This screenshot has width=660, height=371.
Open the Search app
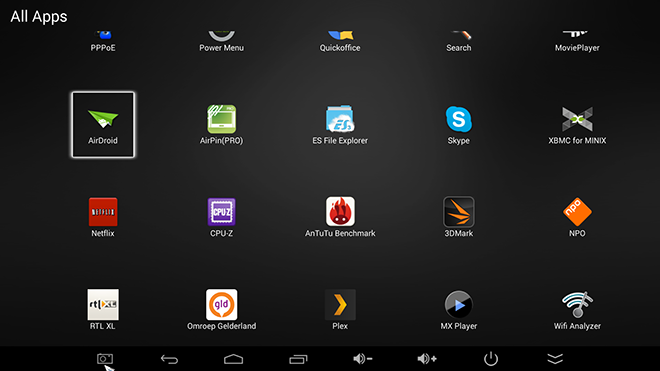pyautogui.click(x=458, y=42)
